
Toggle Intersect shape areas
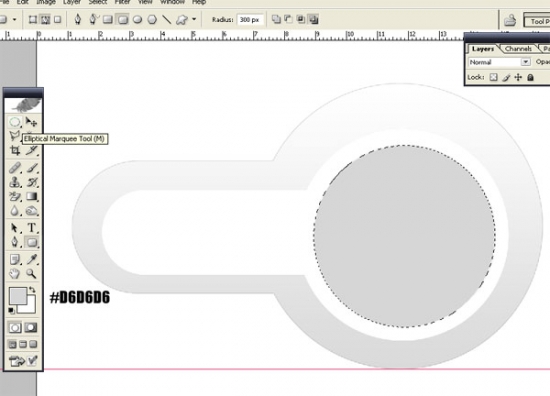[x=301, y=19]
